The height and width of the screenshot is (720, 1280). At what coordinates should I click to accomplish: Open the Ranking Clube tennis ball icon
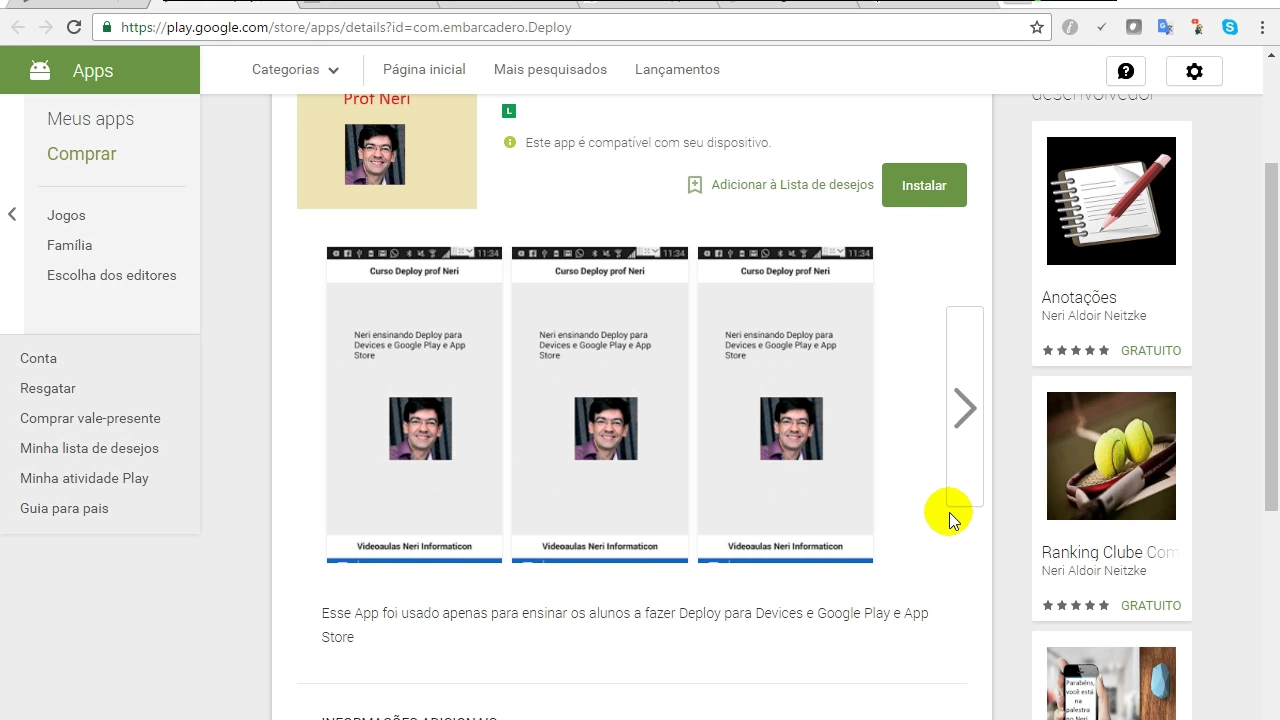point(1111,456)
